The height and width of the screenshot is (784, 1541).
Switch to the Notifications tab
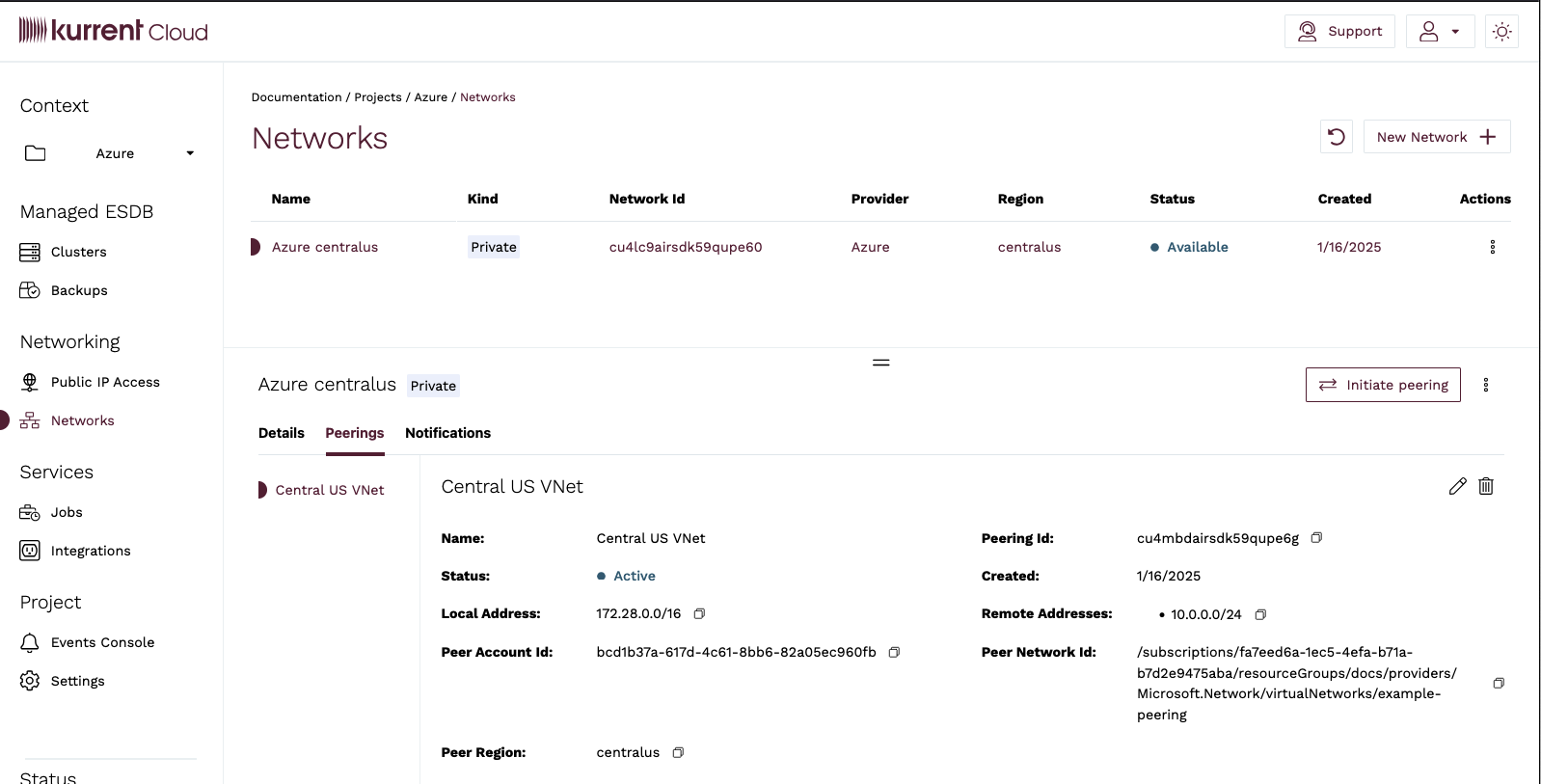[447, 433]
